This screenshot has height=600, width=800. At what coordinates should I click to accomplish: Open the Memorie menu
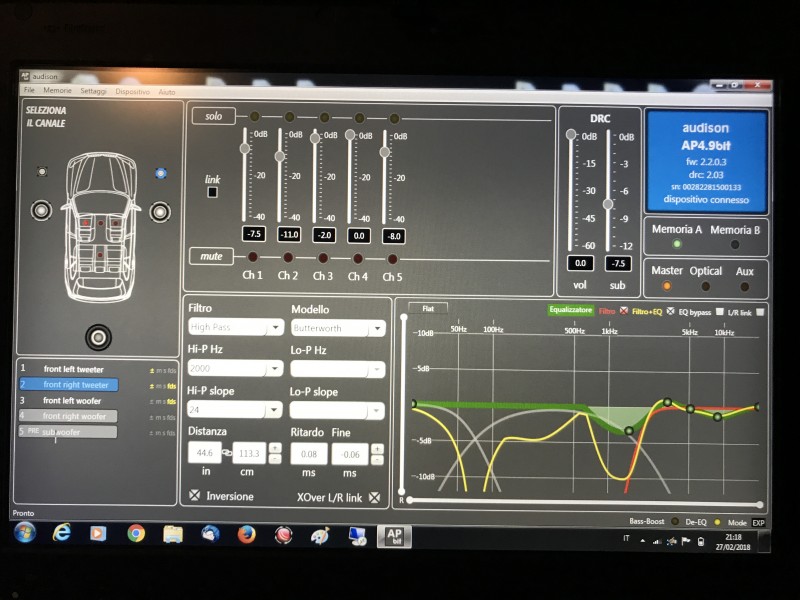[x=57, y=90]
